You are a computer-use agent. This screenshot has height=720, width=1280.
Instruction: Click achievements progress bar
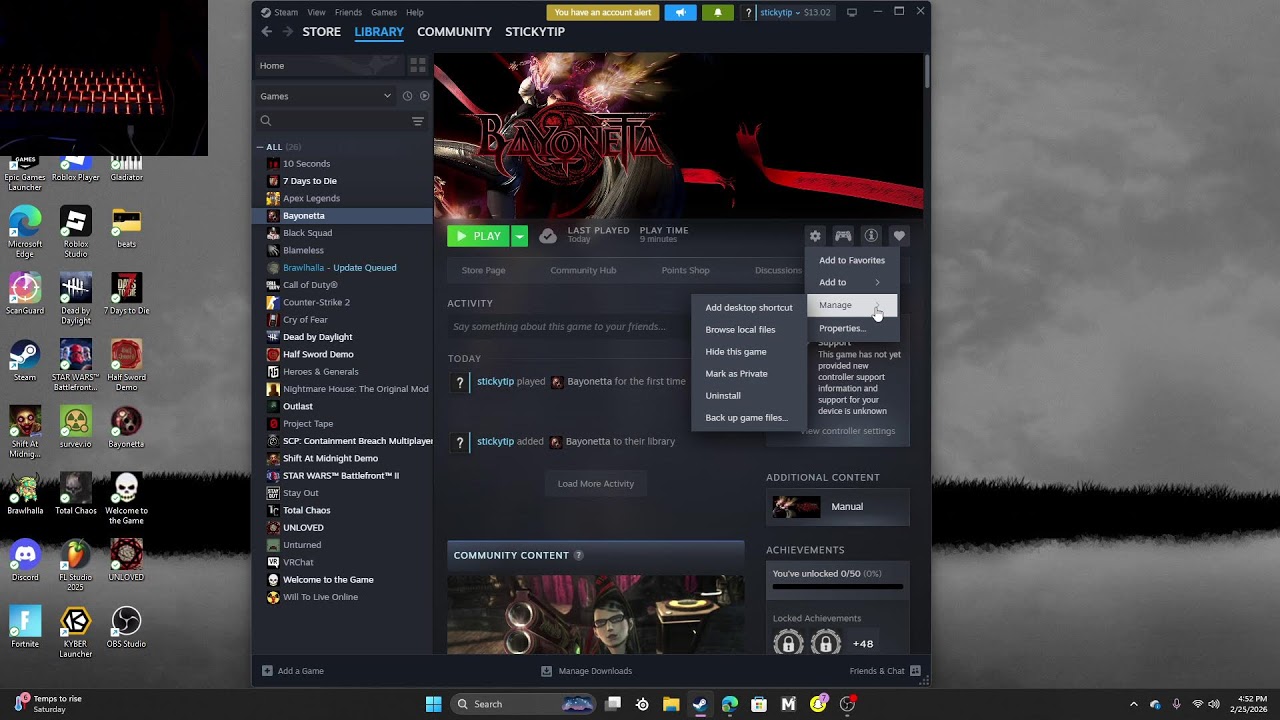[x=837, y=588]
